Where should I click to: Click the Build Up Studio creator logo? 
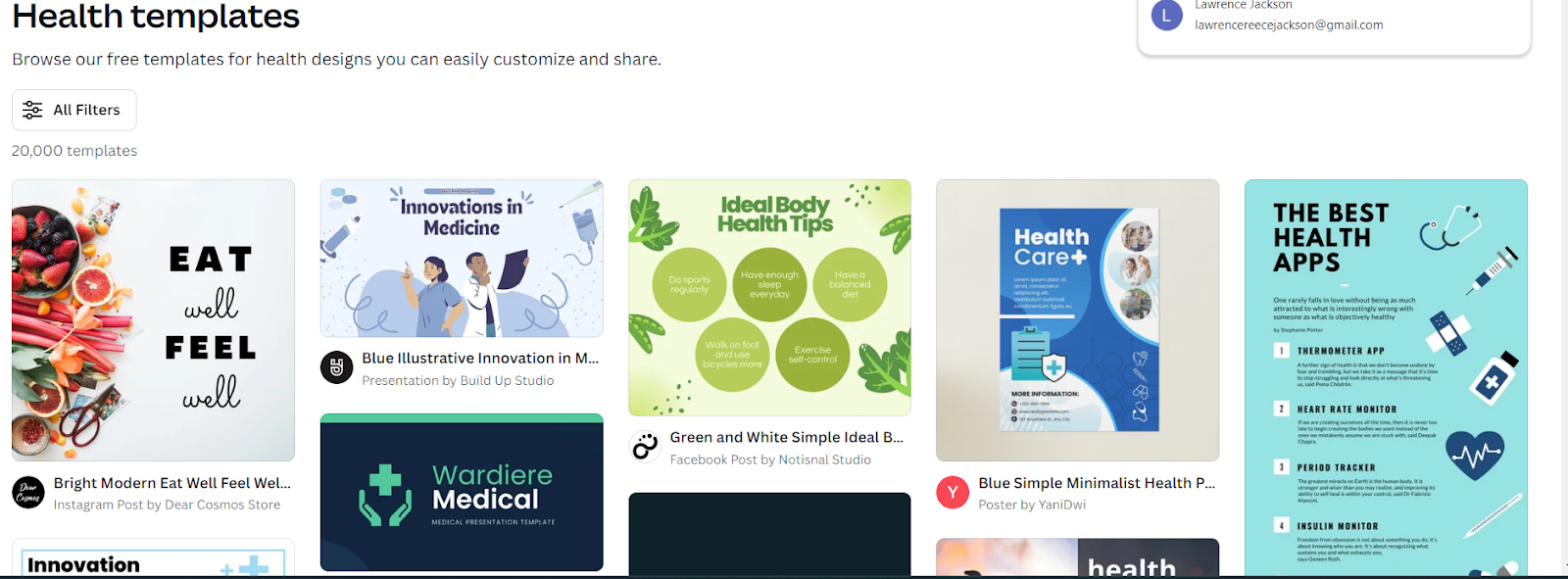tap(337, 367)
